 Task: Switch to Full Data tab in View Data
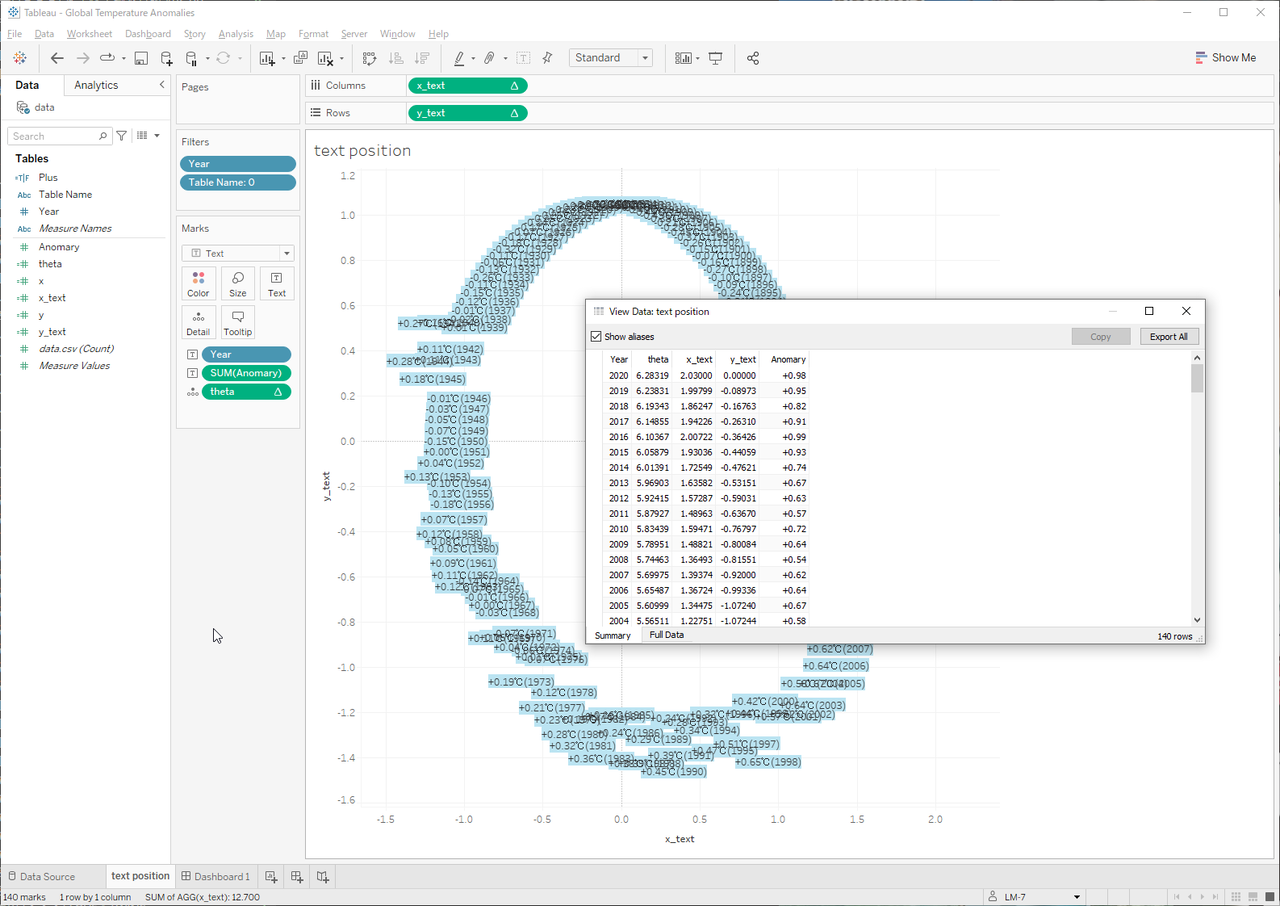pos(667,635)
